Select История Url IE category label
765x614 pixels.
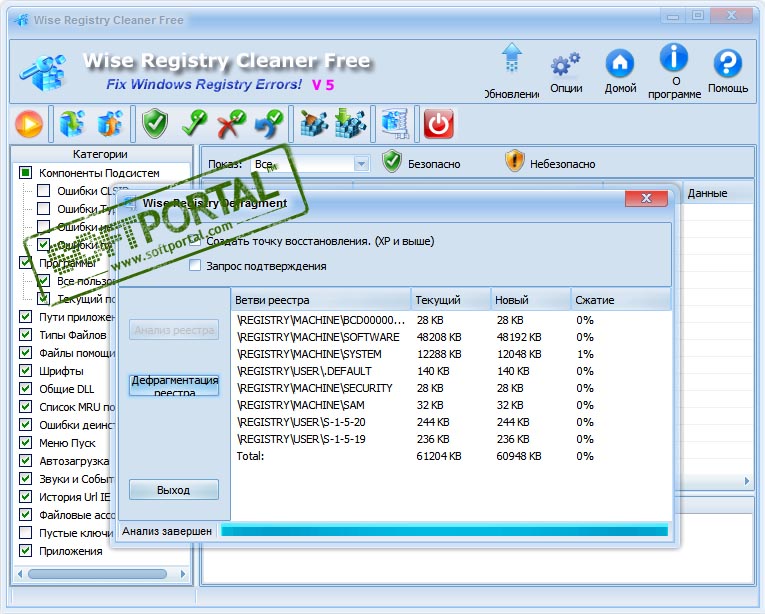tap(75, 497)
